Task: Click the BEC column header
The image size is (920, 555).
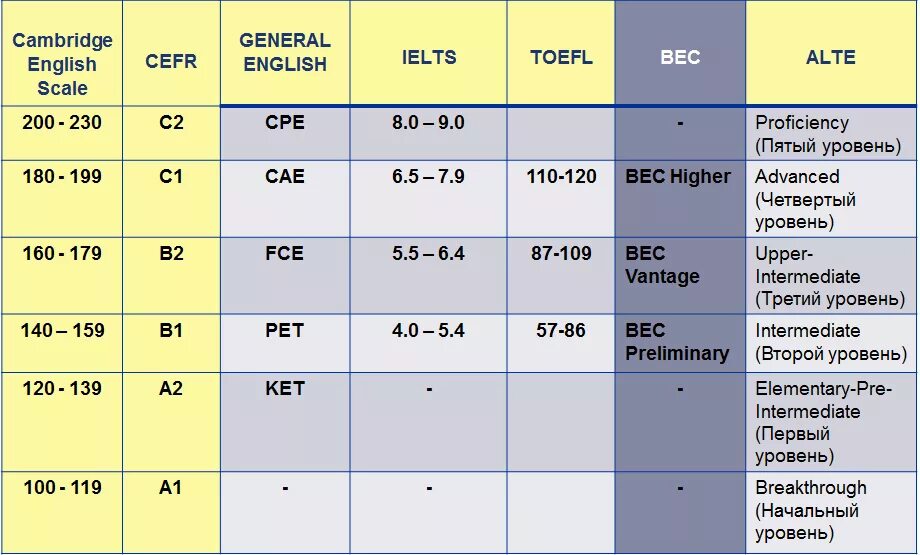Action: click(x=680, y=57)
